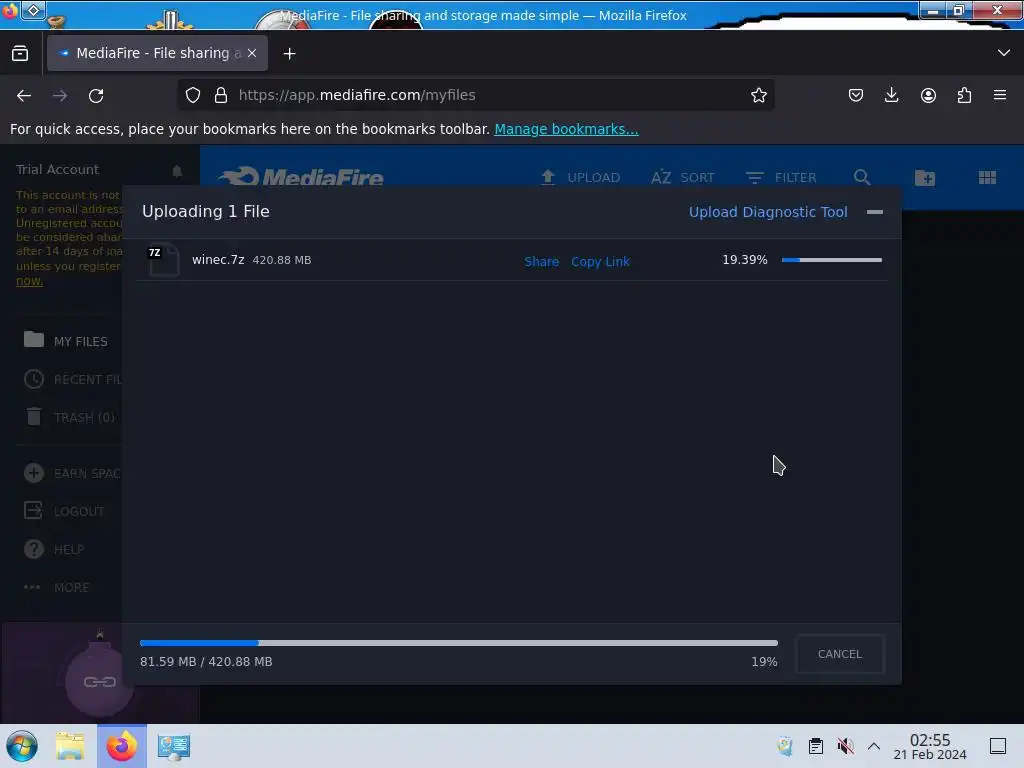This screenshot has height=768, width=1024.
Task: Open the Firefox hamburger menu
Action: click(1000, 95)
